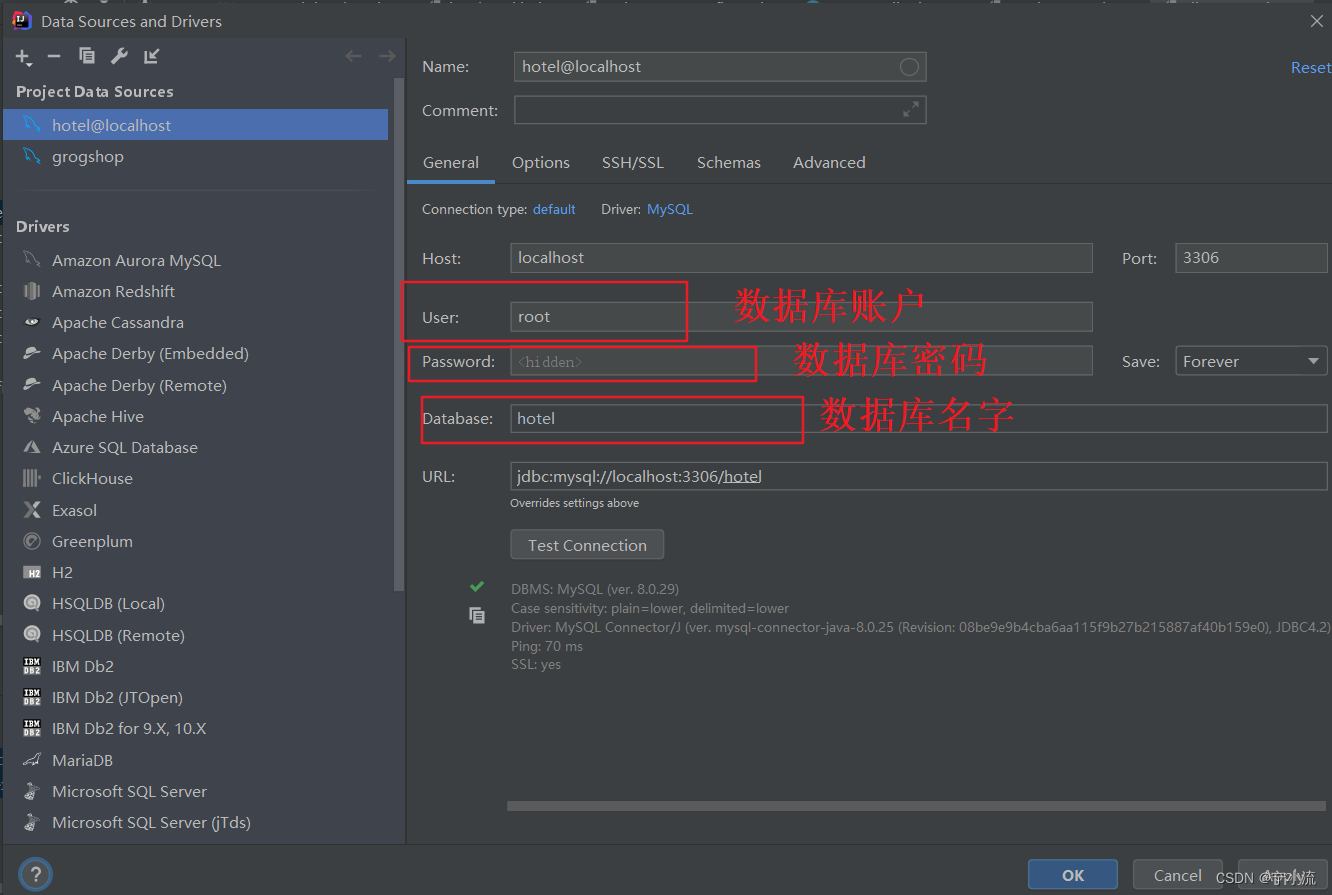
Task: Remove selected data source with minus icon
Action: point(54,56)
